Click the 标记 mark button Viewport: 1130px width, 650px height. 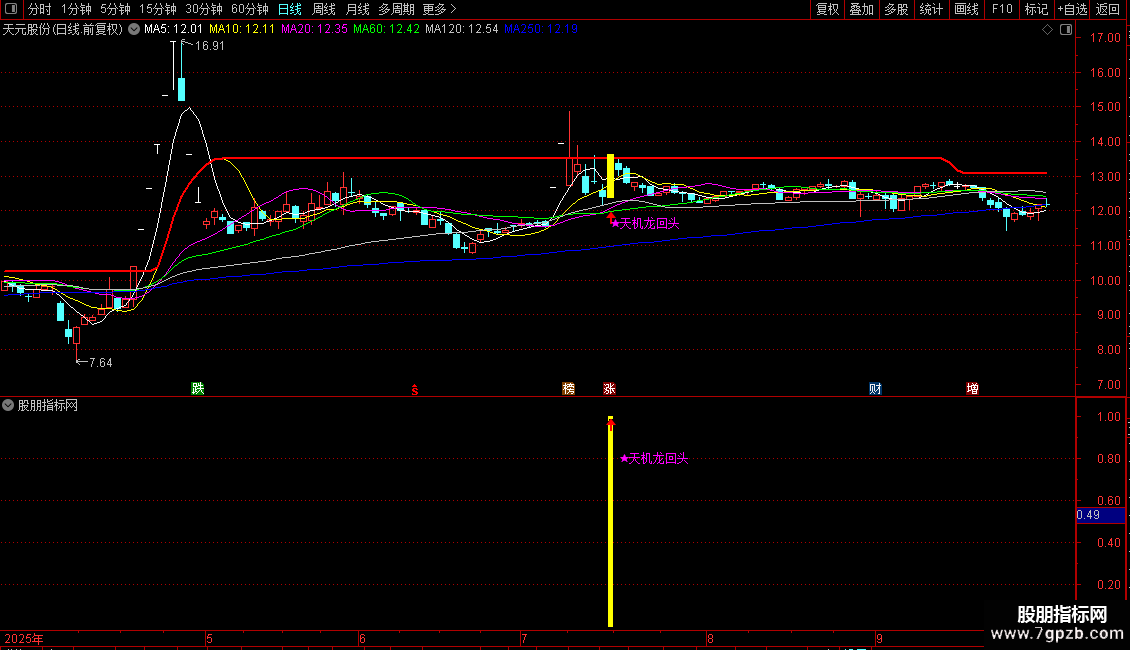(1036, 9)
